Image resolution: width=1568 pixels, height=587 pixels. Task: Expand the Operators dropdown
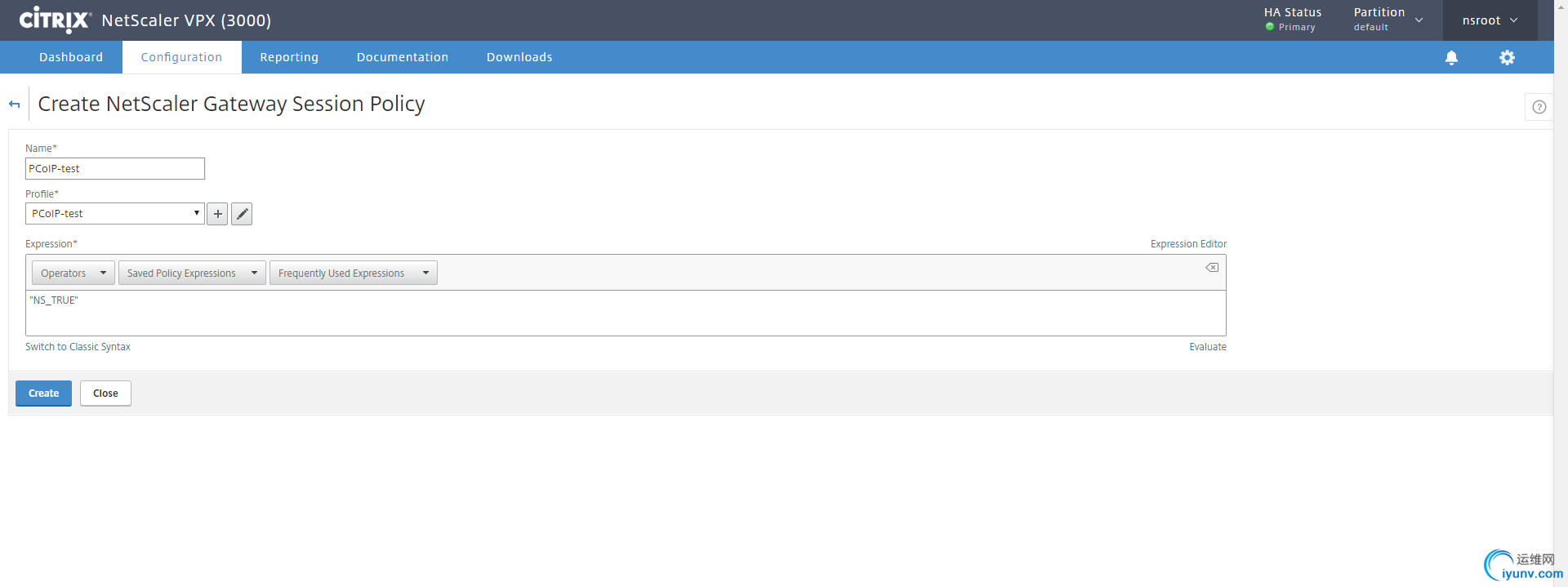(x=73, y=273)
